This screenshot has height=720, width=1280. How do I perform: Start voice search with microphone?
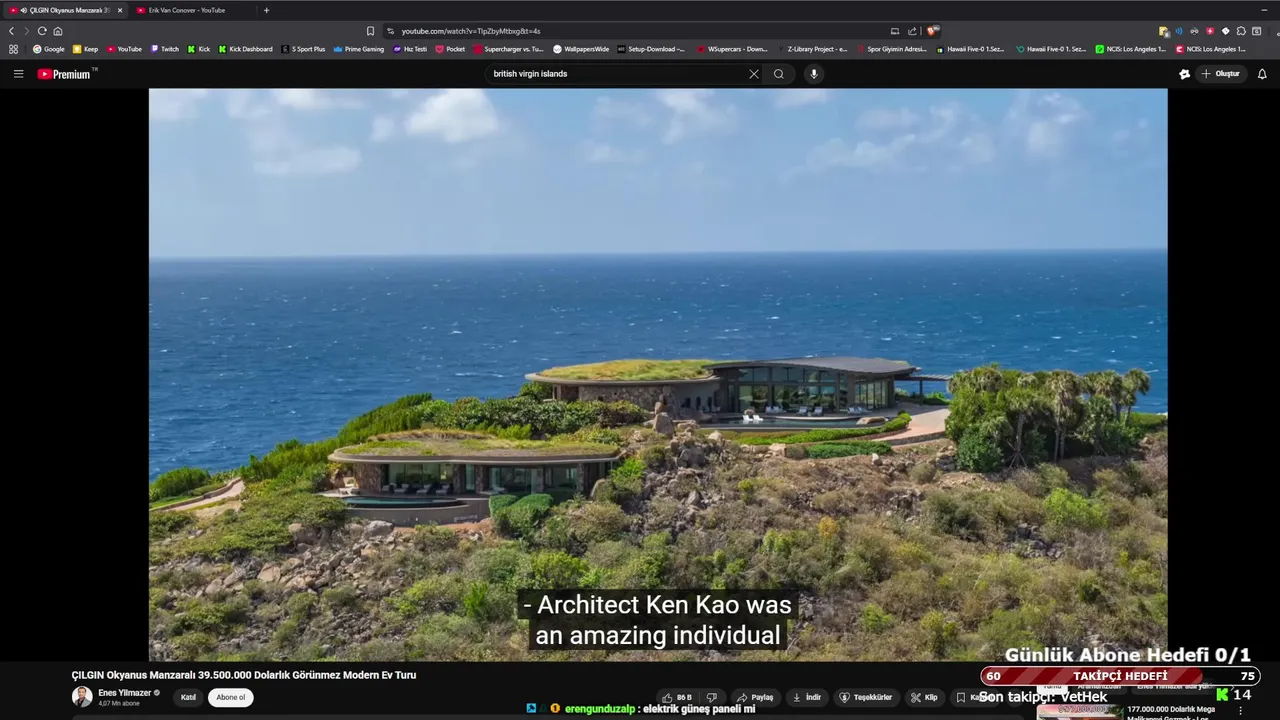click(814, 74)
